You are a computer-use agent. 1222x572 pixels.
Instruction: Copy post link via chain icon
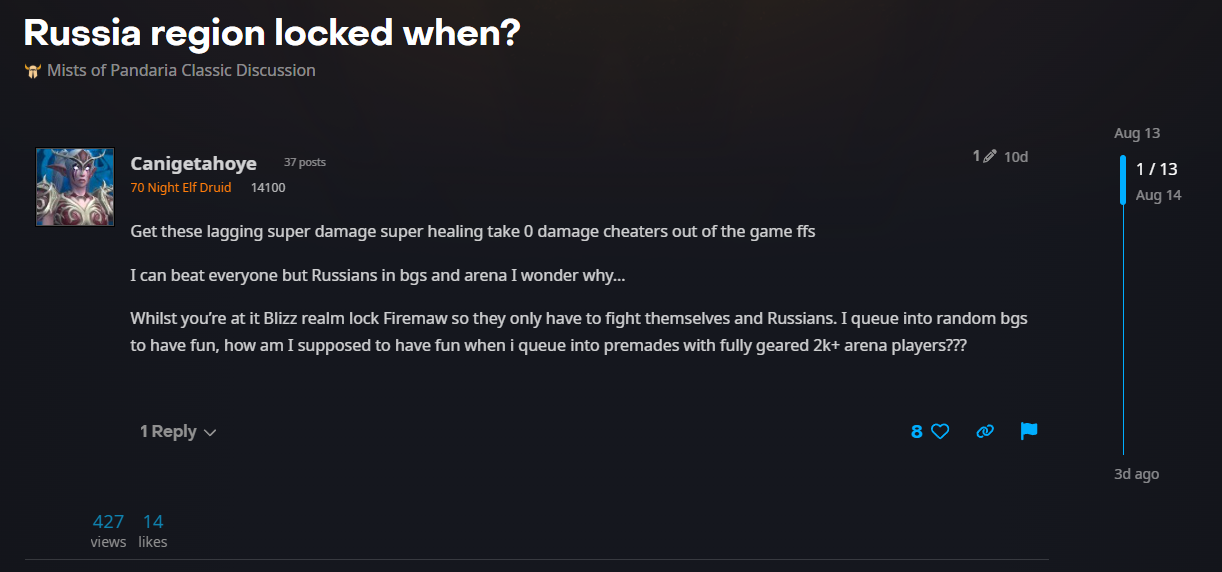click(985, 432)
